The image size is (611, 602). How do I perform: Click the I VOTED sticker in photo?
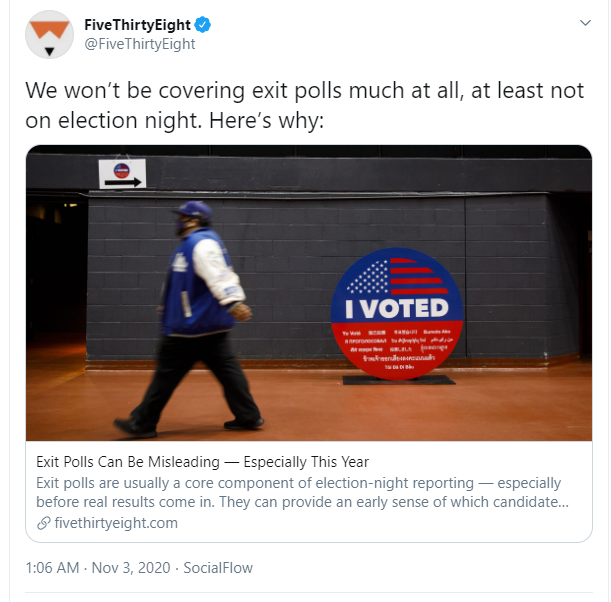pos(397,314)
